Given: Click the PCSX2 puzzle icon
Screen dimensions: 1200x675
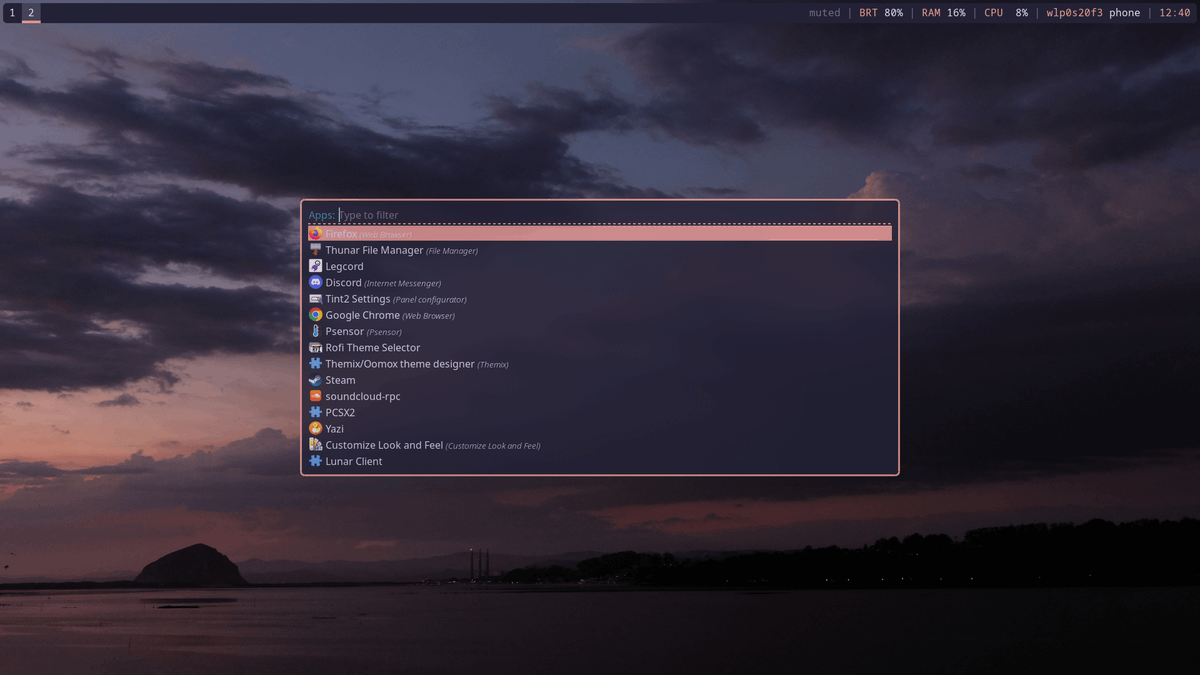Looking at the screenshot, I should pos(315,412).
